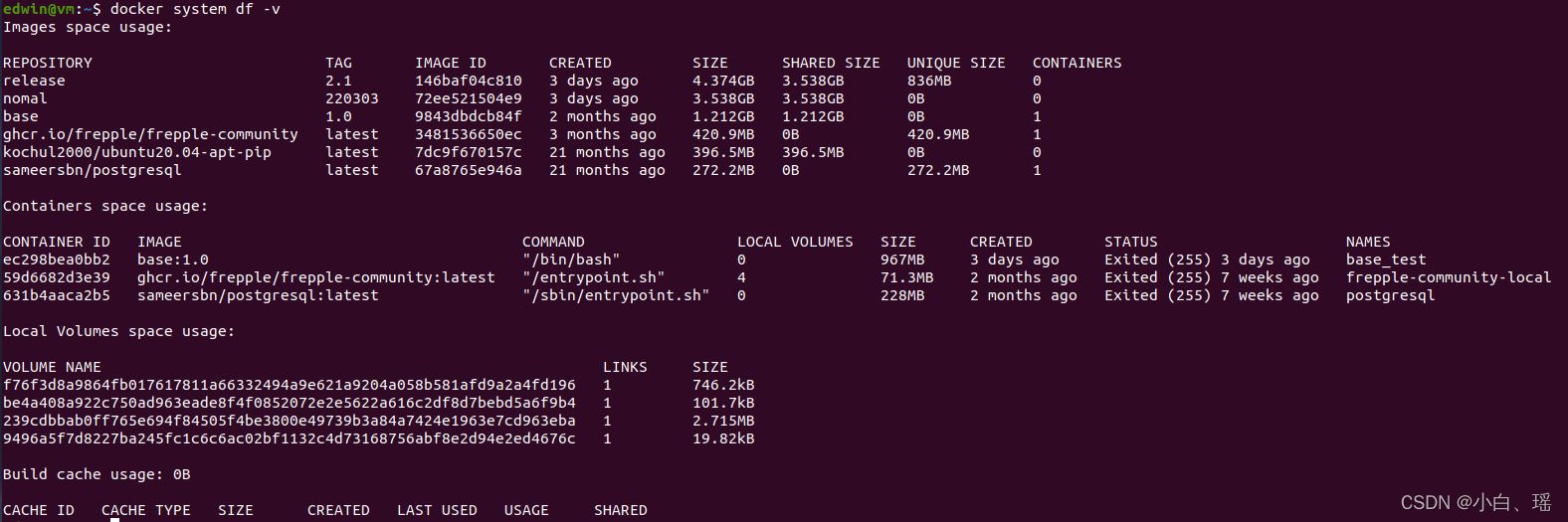Click the LINKS column header
This screenshot has width=1568, height=522.
[x=625, y=367]
